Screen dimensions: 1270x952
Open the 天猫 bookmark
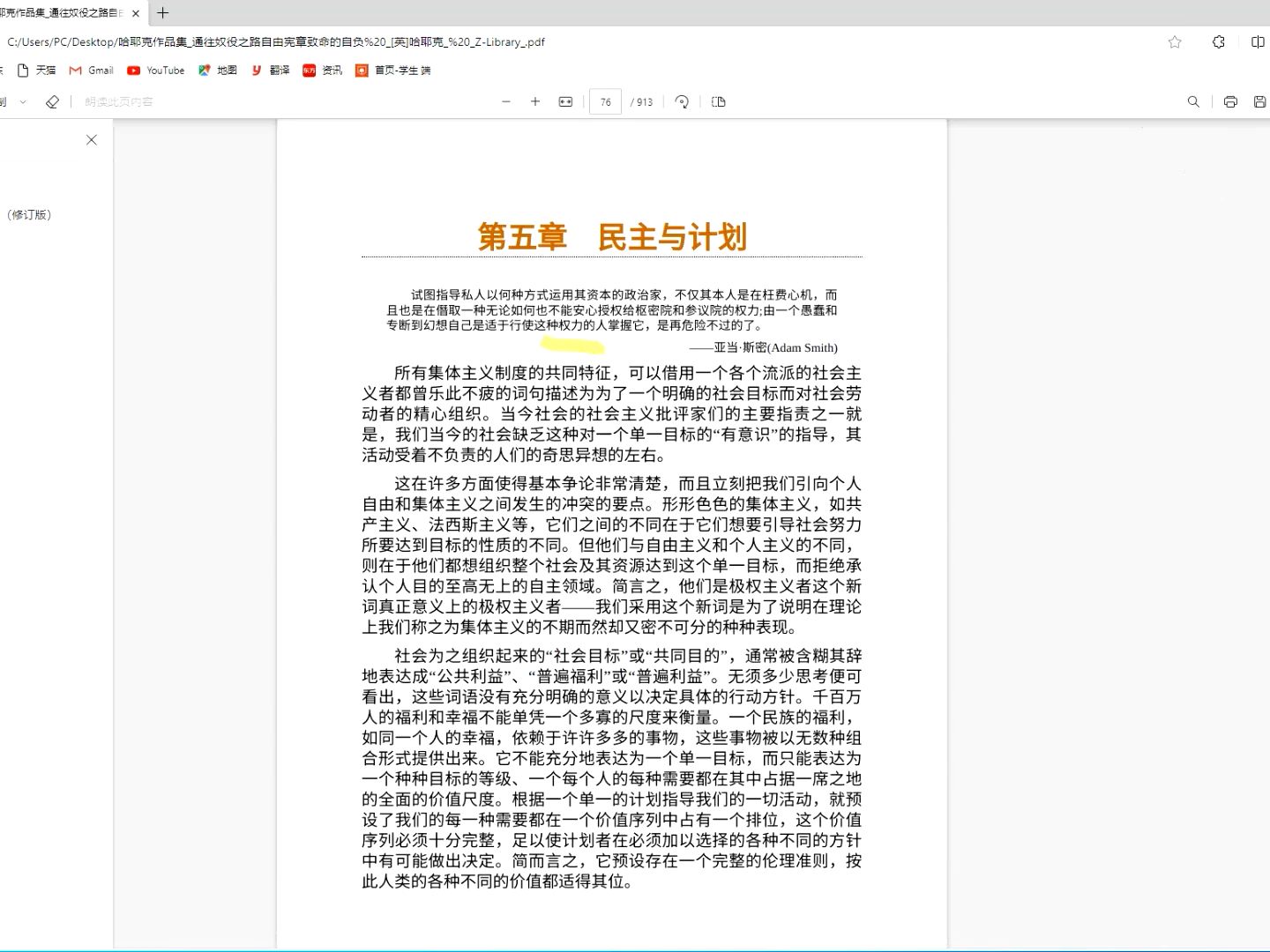click(37, 71)
